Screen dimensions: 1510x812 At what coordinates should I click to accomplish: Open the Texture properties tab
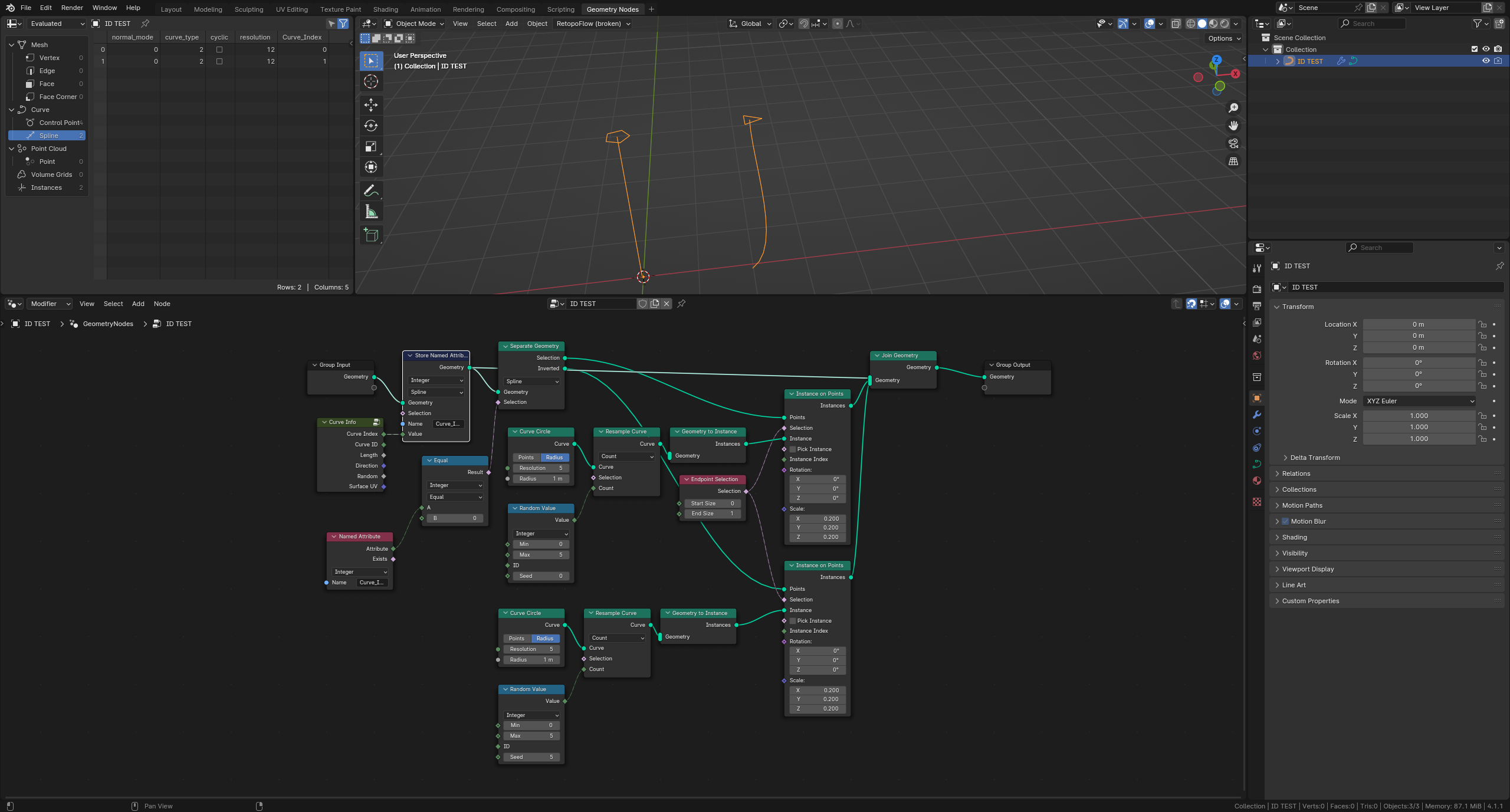click(1257, 502)
